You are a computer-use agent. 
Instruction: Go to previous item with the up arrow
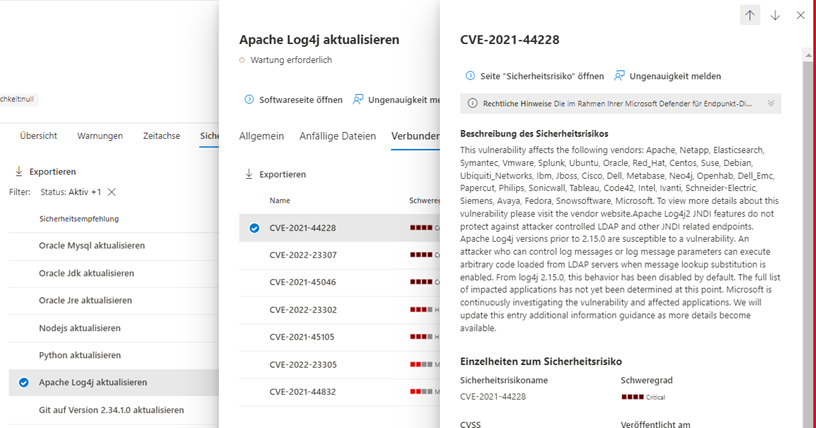click(x=749, y=16)
